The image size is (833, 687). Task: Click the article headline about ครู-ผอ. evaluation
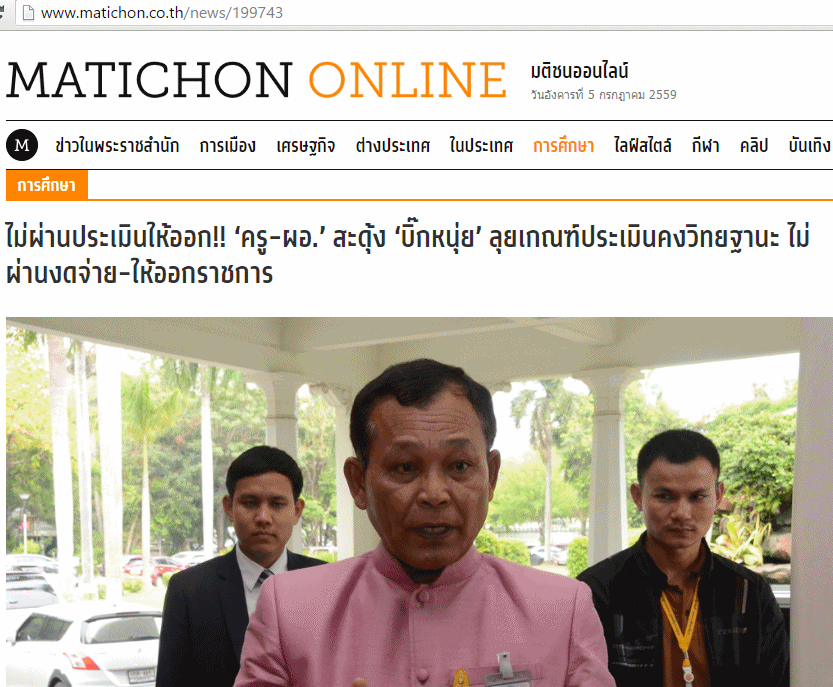407,255
